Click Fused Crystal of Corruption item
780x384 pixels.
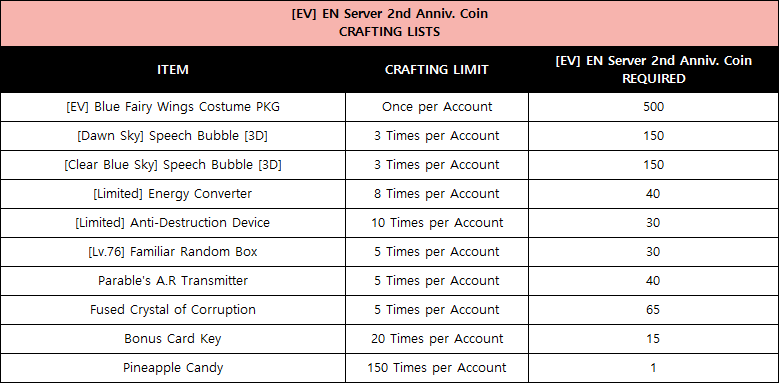point(173,309)
